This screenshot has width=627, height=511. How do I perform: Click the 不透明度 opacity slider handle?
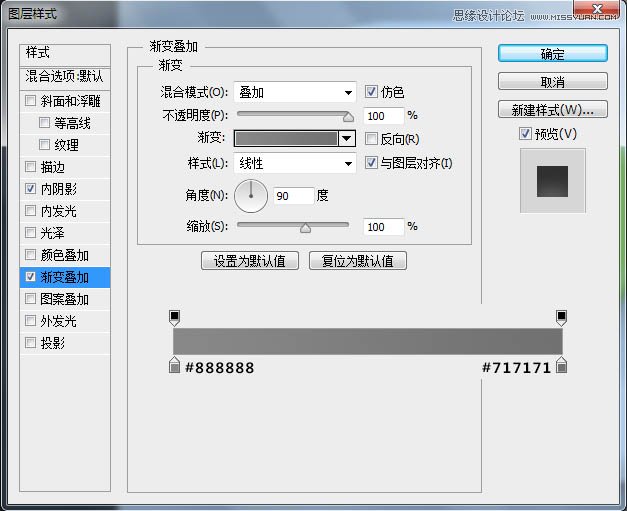click(x=348, y=116)
